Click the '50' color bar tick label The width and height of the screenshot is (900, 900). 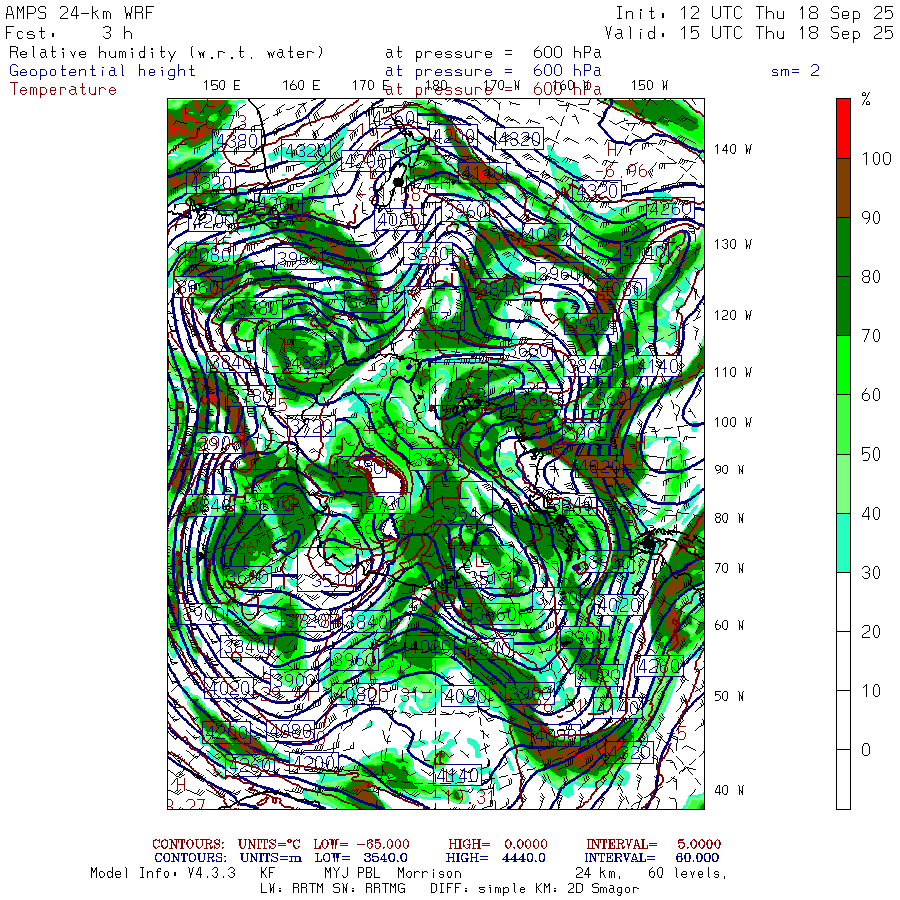click(871, 454)
